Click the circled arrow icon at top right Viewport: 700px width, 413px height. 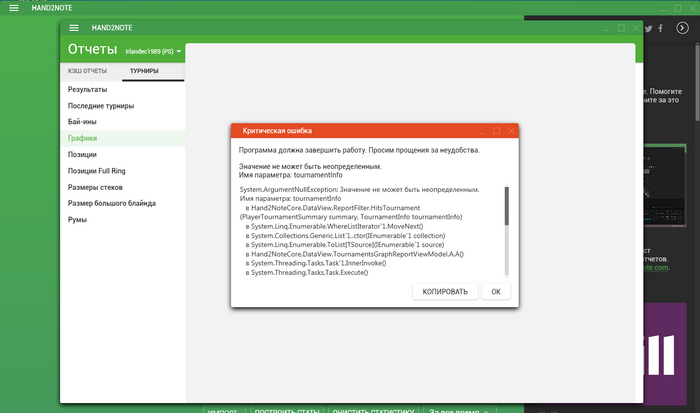pos(682,28)
